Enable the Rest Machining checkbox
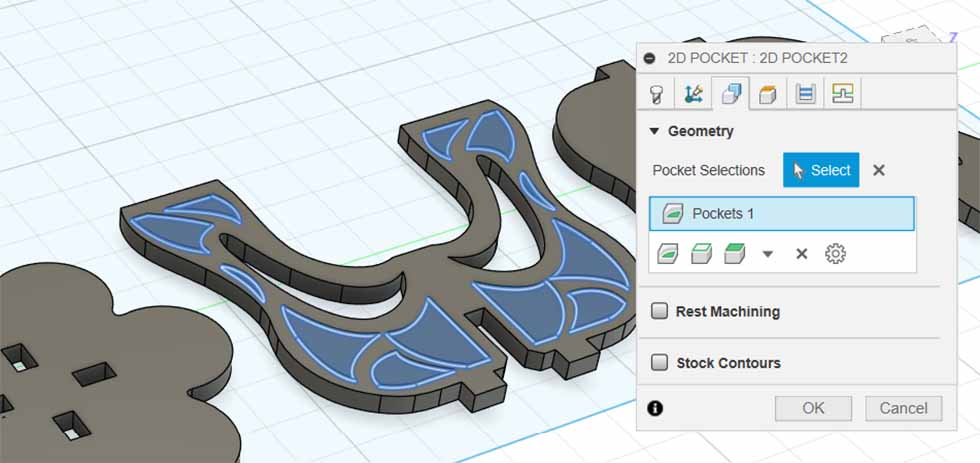The width and height of the screenshot is (980, 463). [659, 311]
